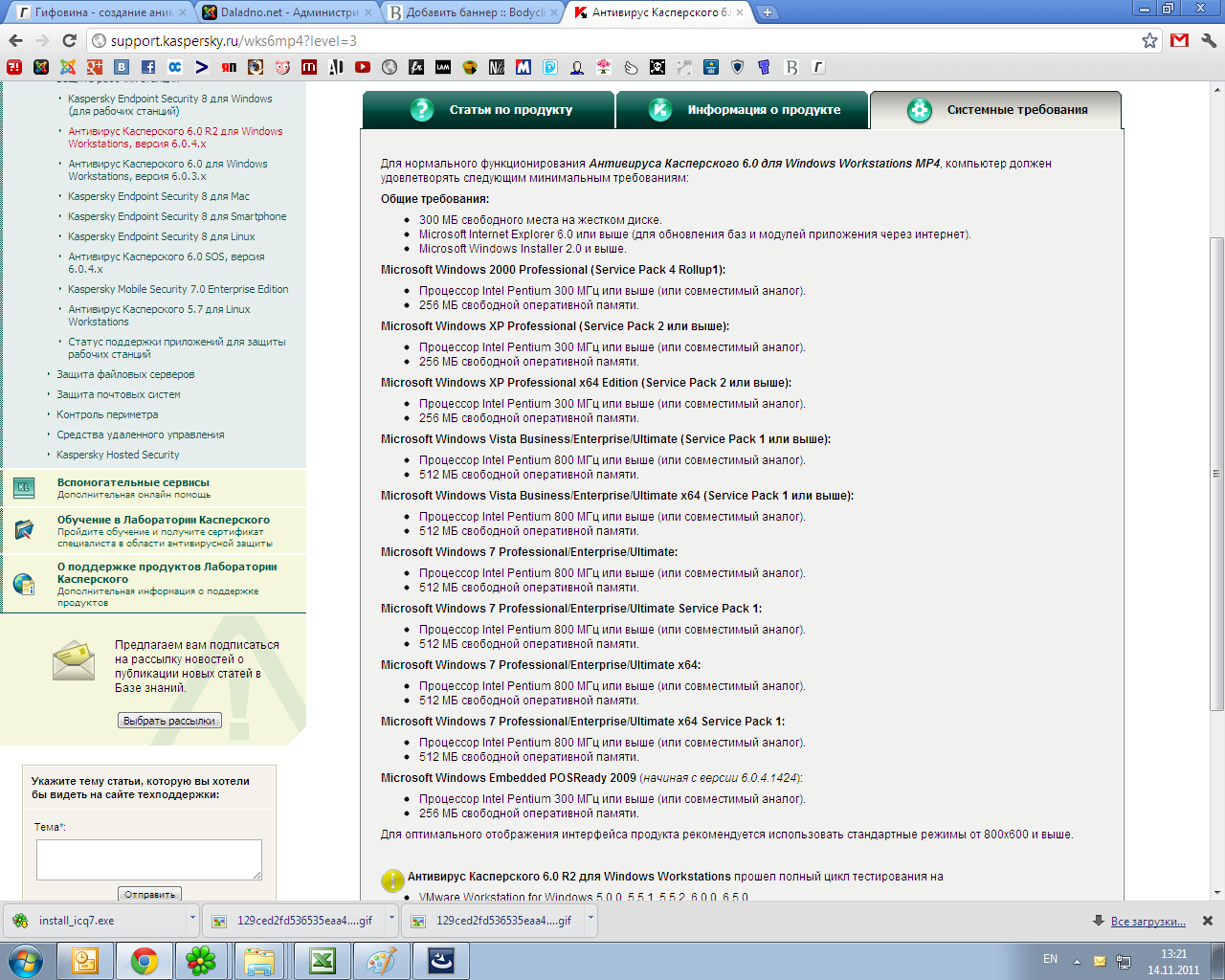
Task: Click the page vertical scrollbar thumb
Action: click(x=1216, y=474)
